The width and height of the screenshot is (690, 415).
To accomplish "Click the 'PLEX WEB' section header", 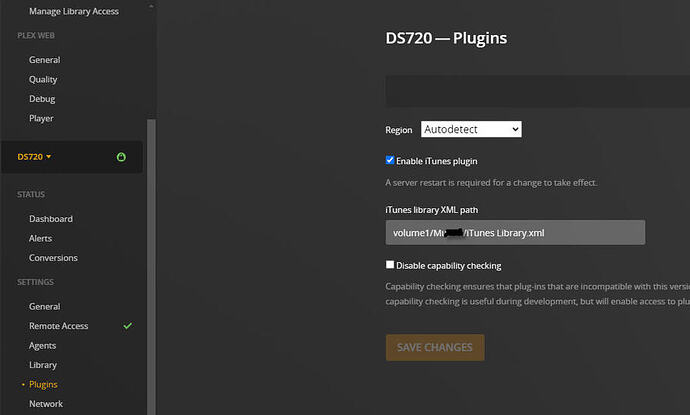I will (x=36, y=36).
